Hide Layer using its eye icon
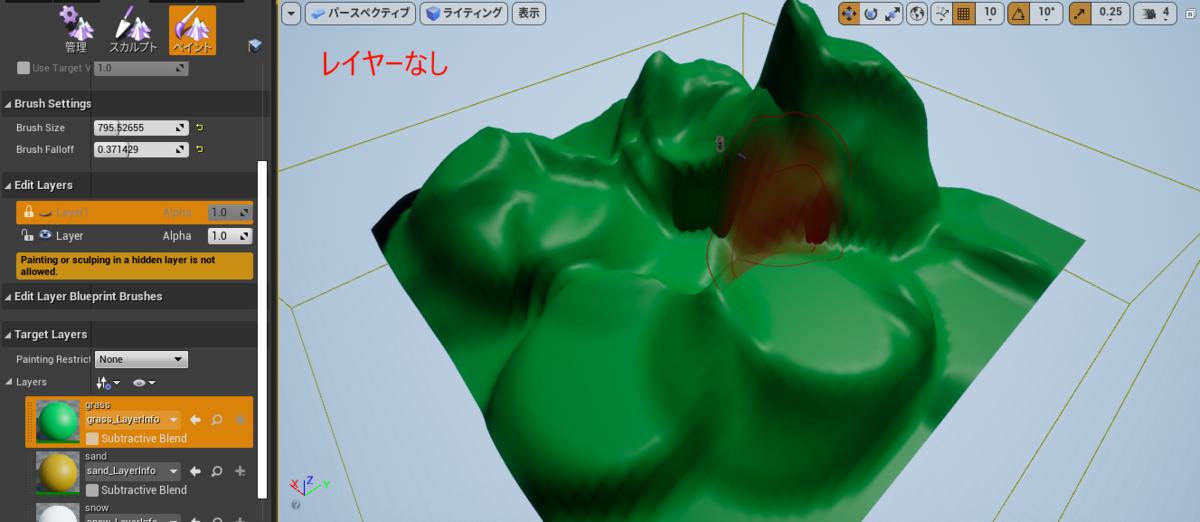 [46, 236]
